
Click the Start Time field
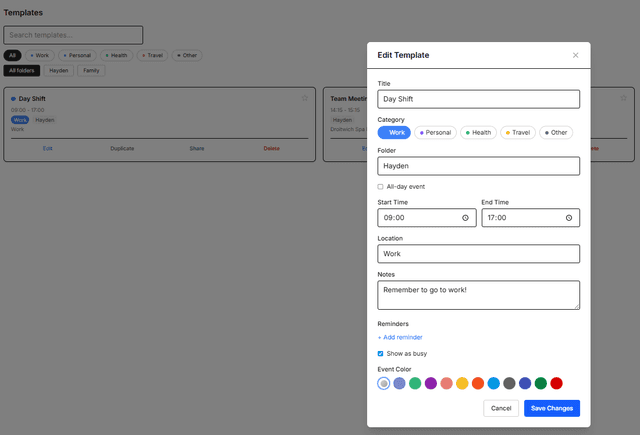[x=427, y=218]
